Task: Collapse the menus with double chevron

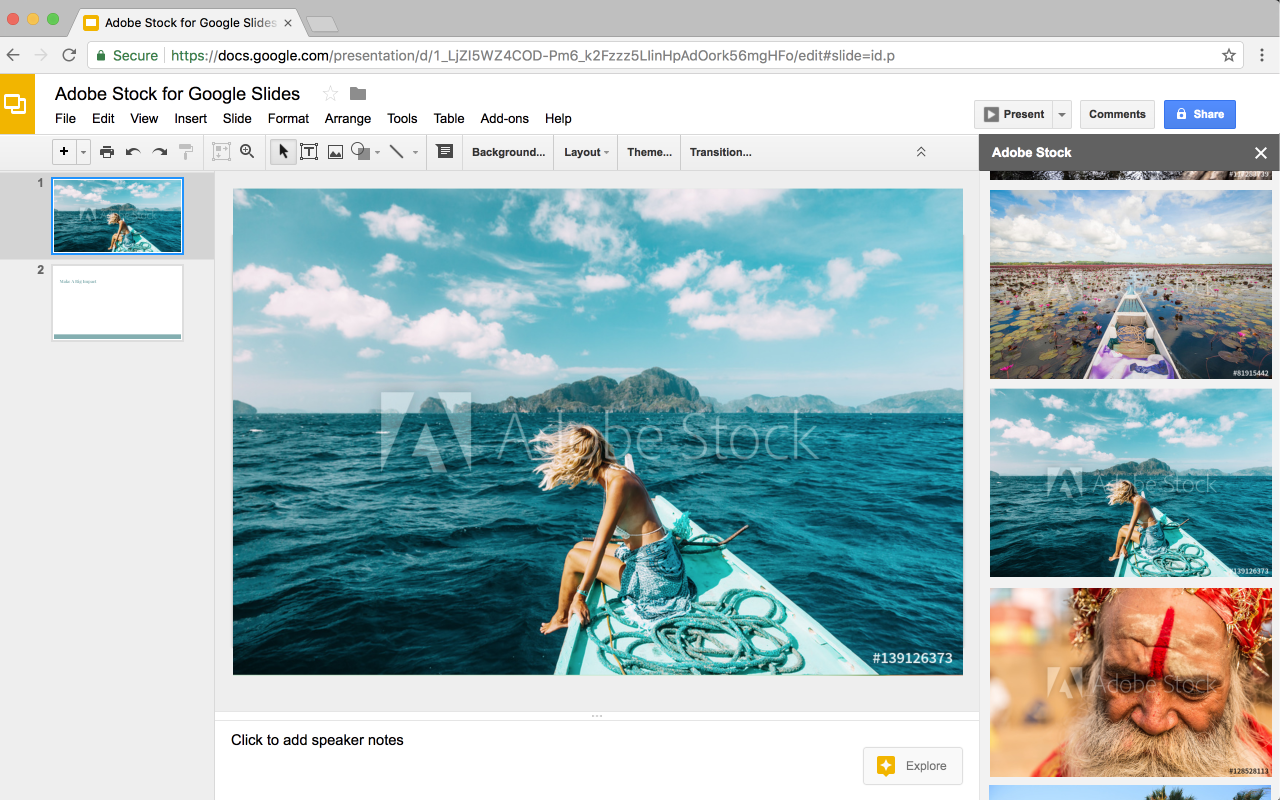Action: click(921, 152)
